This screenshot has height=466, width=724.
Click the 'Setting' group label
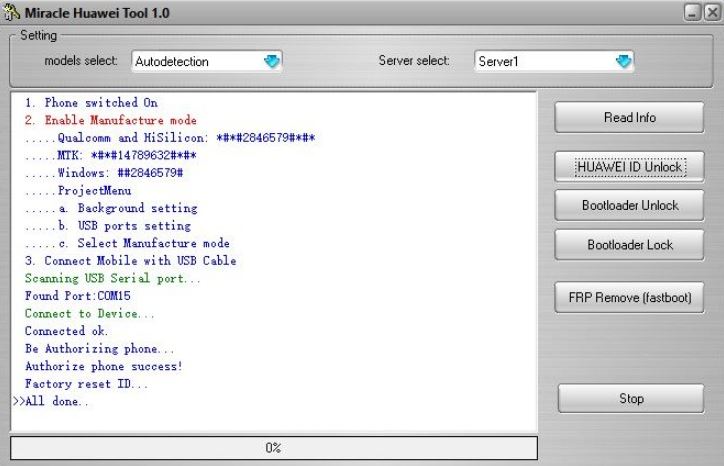coord(38,36)
